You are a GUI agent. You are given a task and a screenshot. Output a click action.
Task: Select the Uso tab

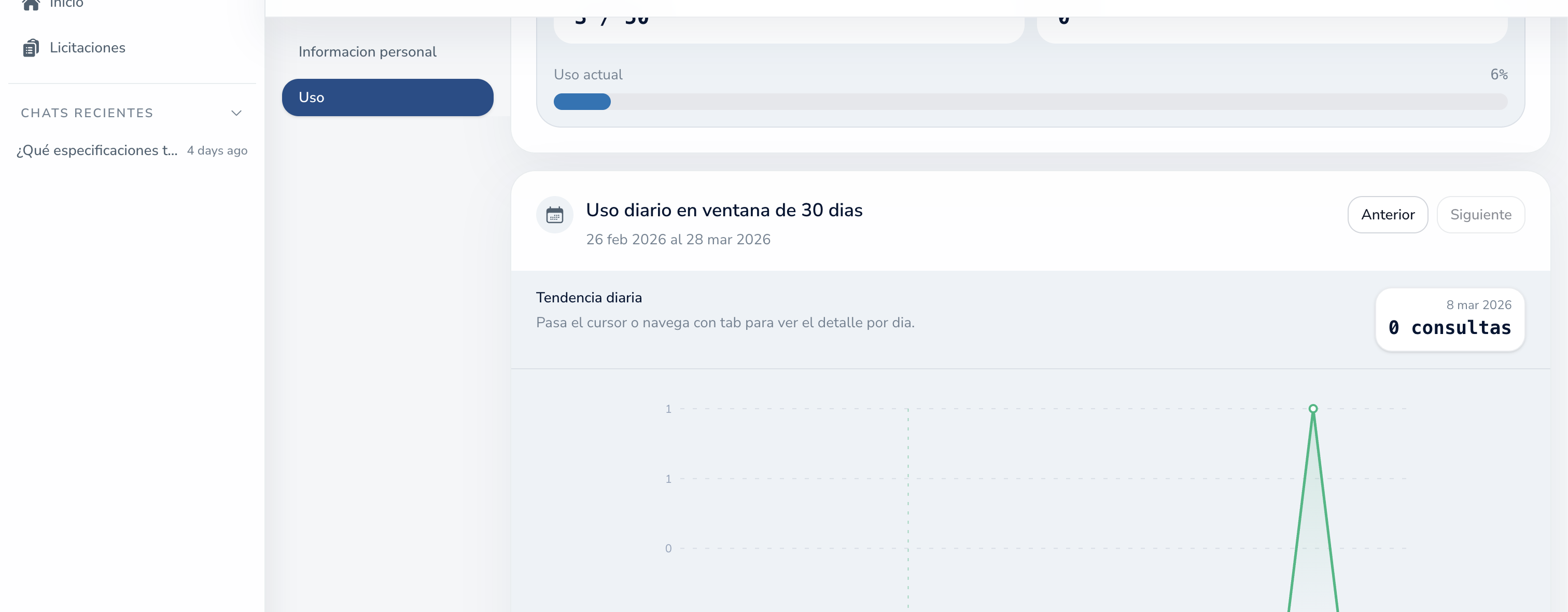[388, 98]
